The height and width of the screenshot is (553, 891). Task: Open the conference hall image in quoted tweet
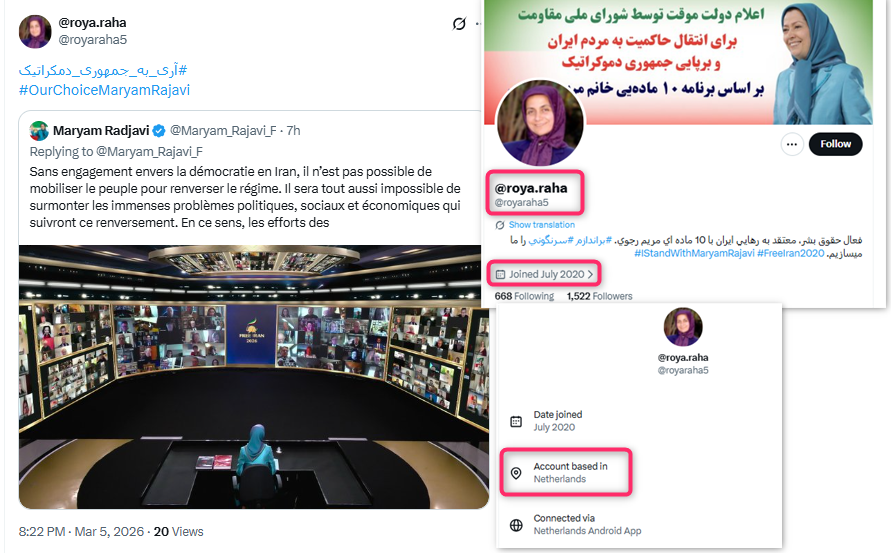point(253,377)
